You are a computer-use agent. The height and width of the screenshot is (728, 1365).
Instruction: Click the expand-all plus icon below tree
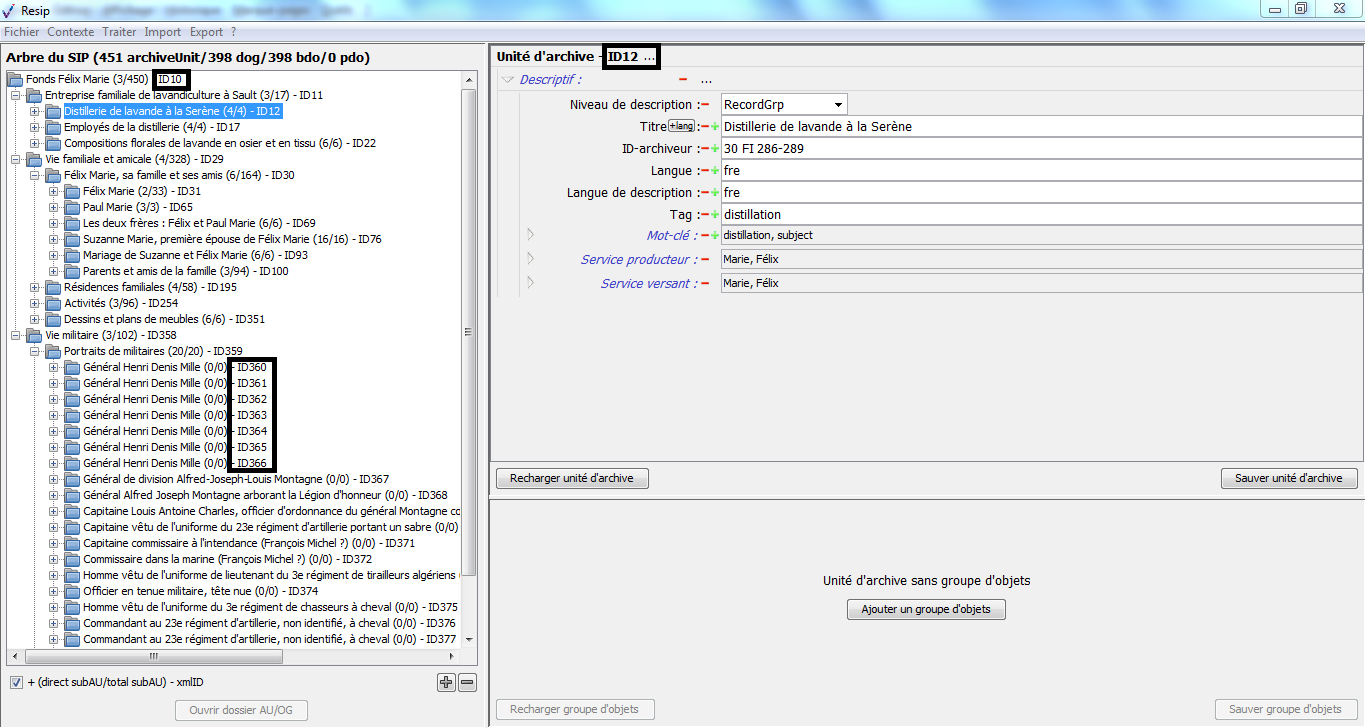(x=446, y=683)
